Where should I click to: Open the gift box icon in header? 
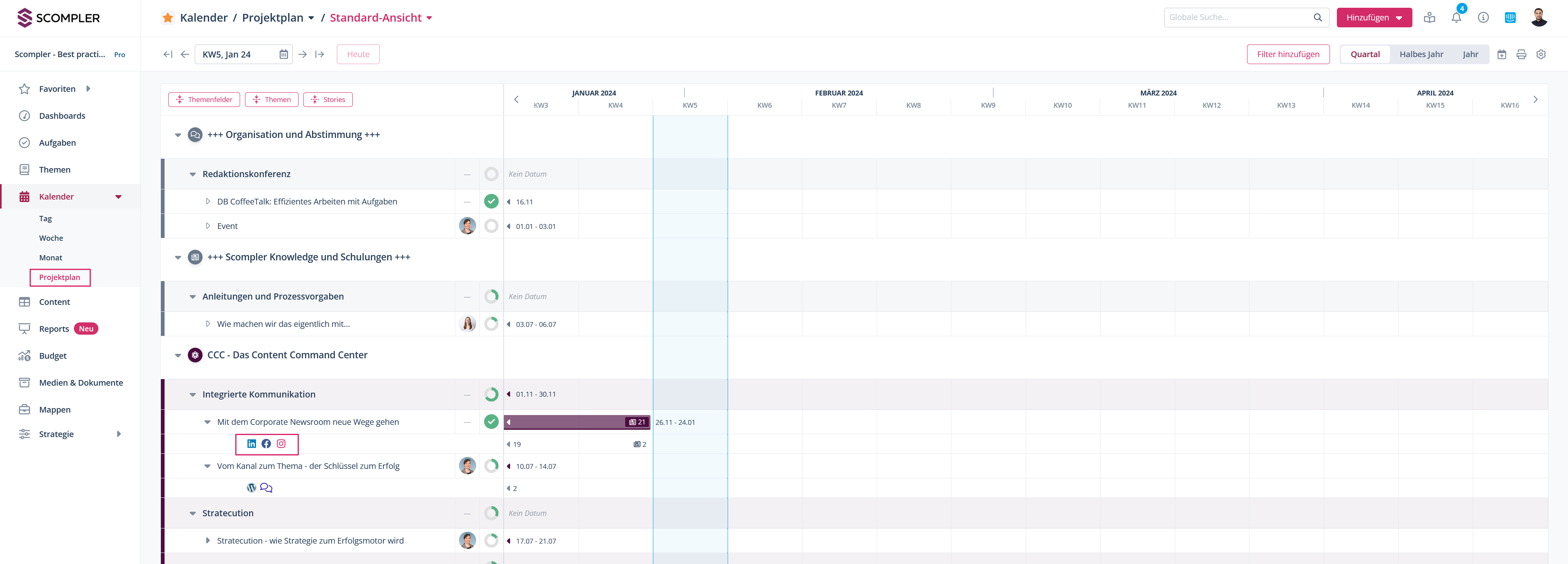1429,18
